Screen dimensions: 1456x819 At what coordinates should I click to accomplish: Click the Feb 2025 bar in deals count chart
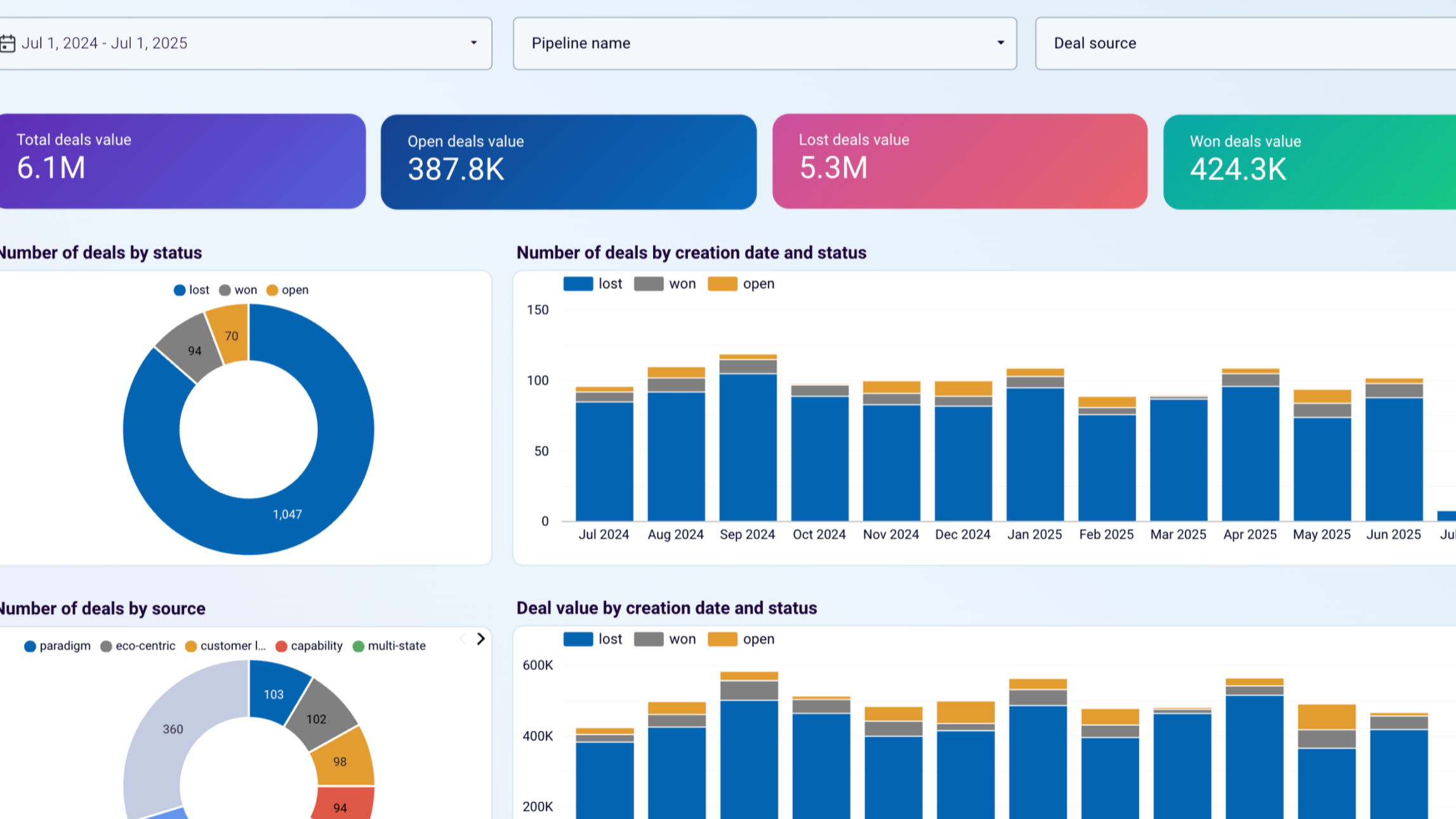pos(1107,459)
